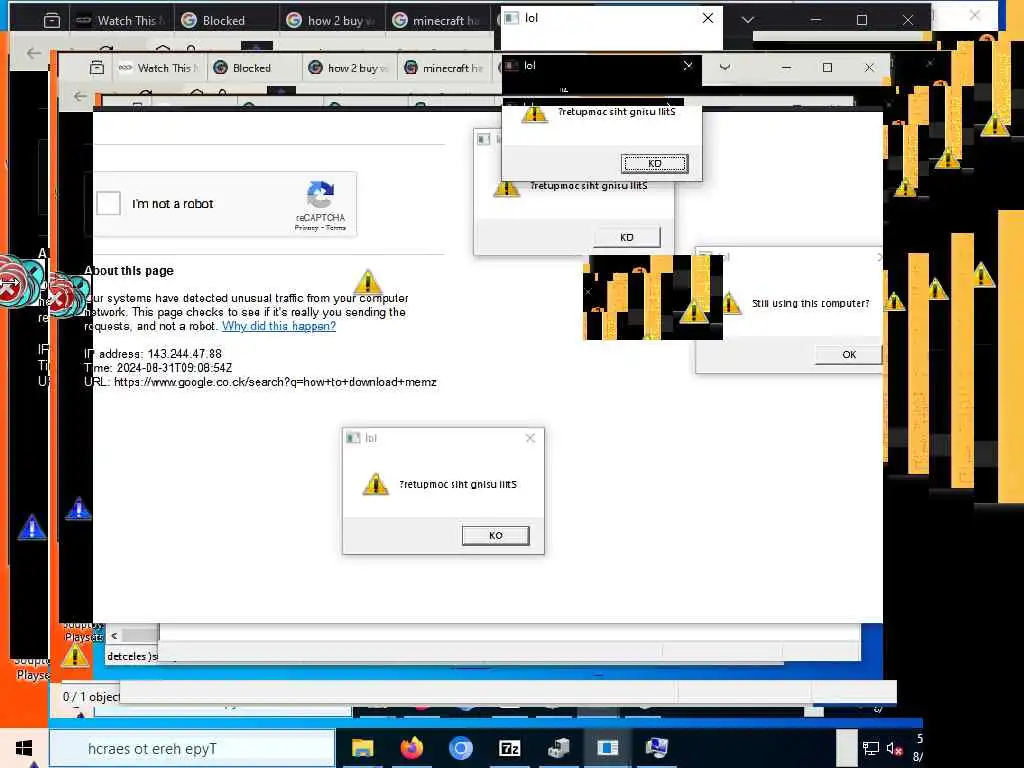Select how 2 buy tab in rear browser window

pyautogui.click(x=332, y=21)
